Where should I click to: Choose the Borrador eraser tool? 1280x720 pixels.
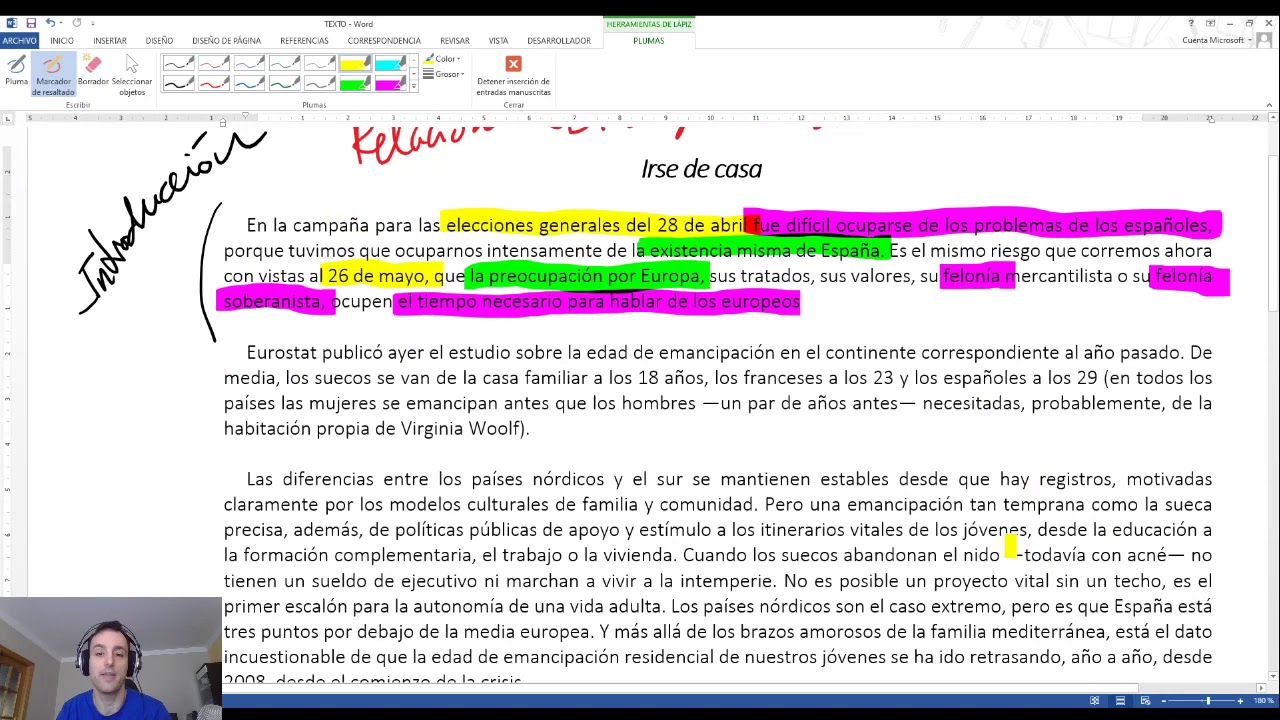[93, 71]
